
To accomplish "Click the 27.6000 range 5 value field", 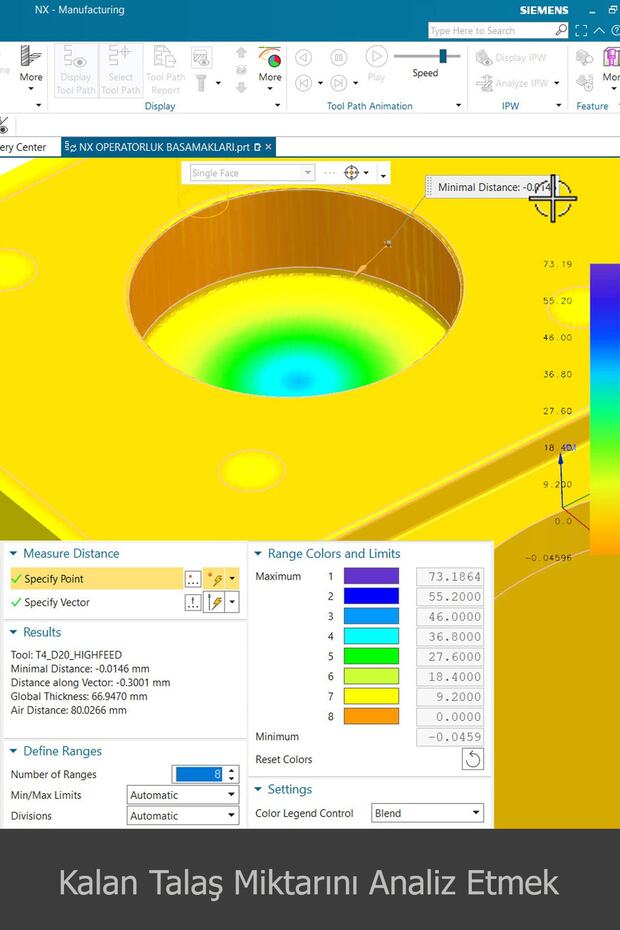I will [450, 657].
